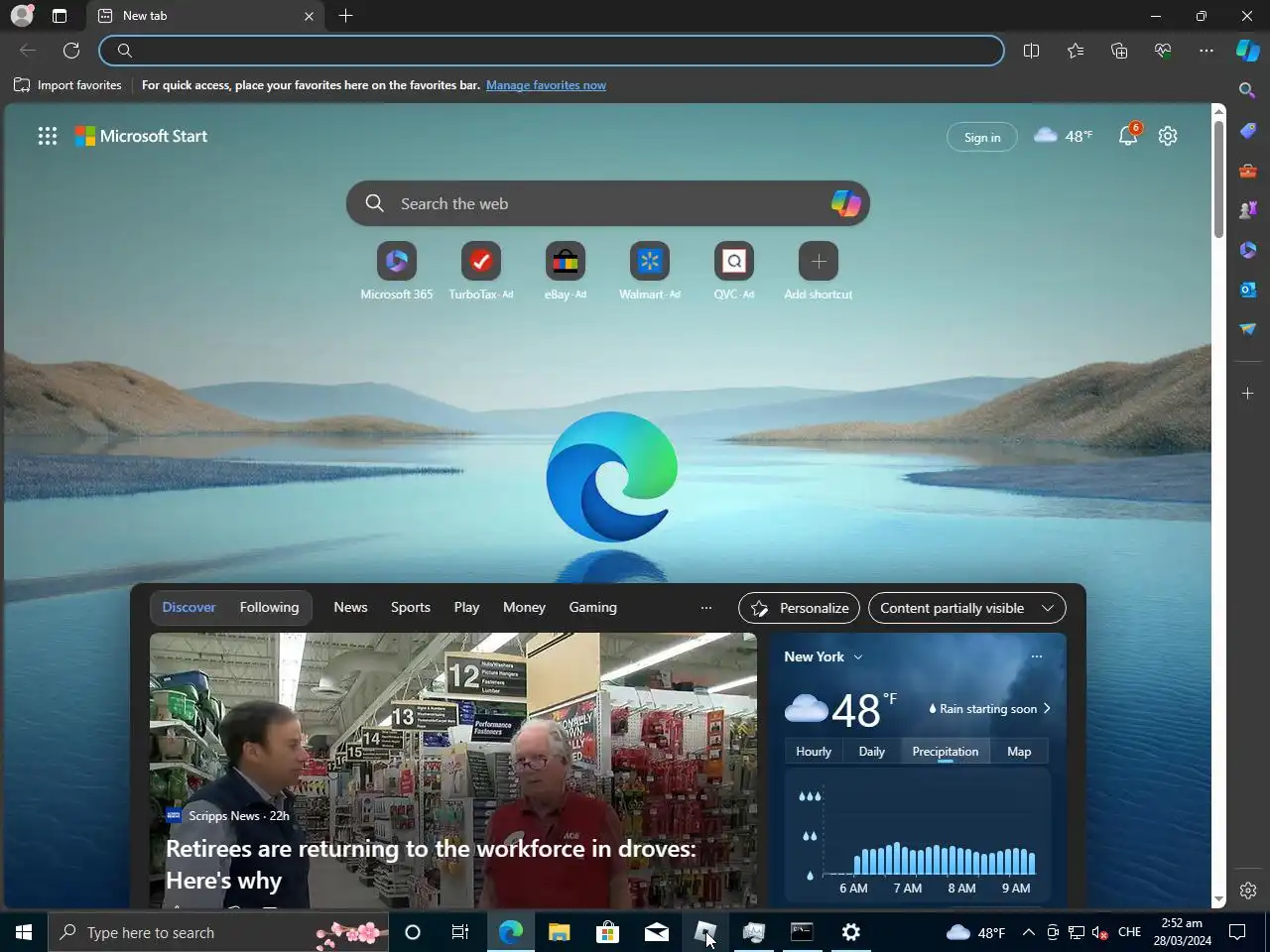Open Browser essentials heart icon
This screenshot has width=1270, height=952.
tap(1163, 51)
